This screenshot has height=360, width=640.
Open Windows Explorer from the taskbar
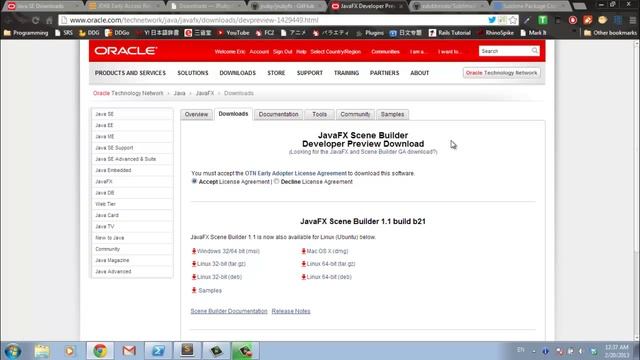click(x=42, y=351)
